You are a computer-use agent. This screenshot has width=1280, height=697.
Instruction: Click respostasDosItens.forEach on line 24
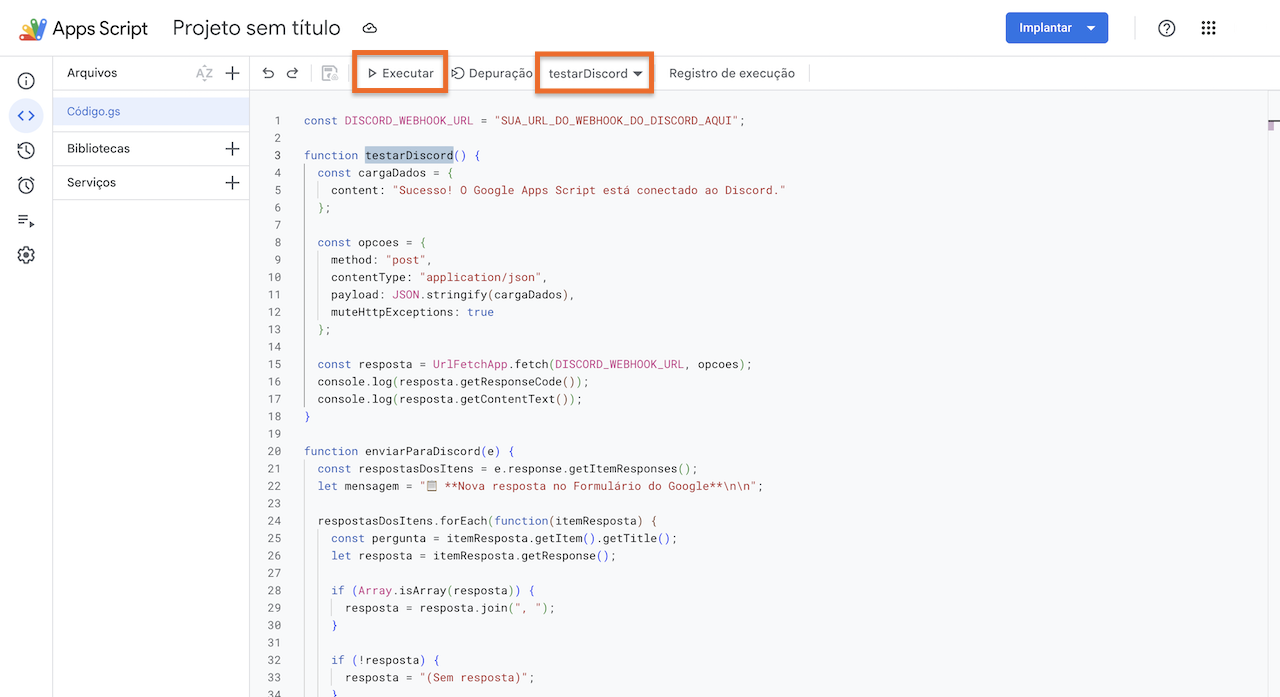[487, 521]
